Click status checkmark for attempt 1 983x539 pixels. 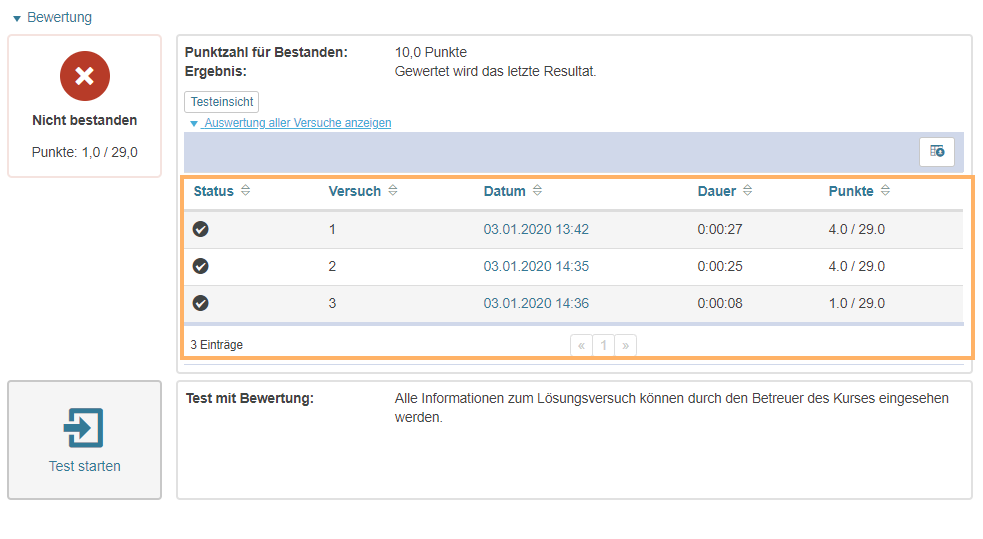[201, 229]
